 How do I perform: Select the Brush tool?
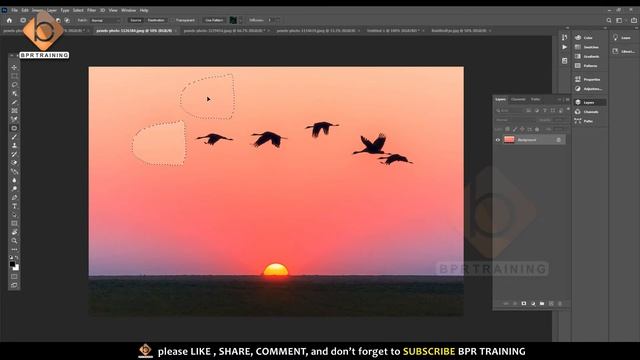point(14,137)
